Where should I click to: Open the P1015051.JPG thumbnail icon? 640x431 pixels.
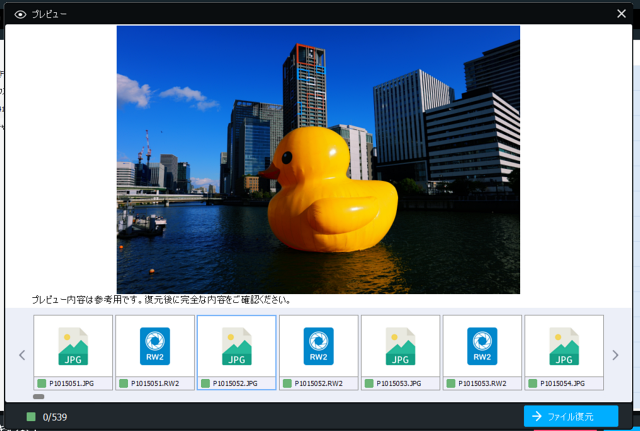coord(73,346)
